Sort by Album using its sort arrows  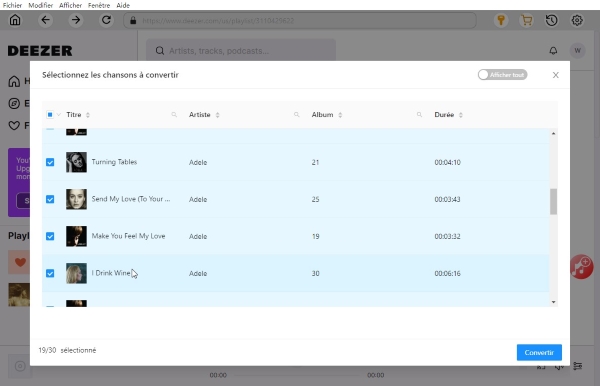pyautogui.click(x=340, y=115)
